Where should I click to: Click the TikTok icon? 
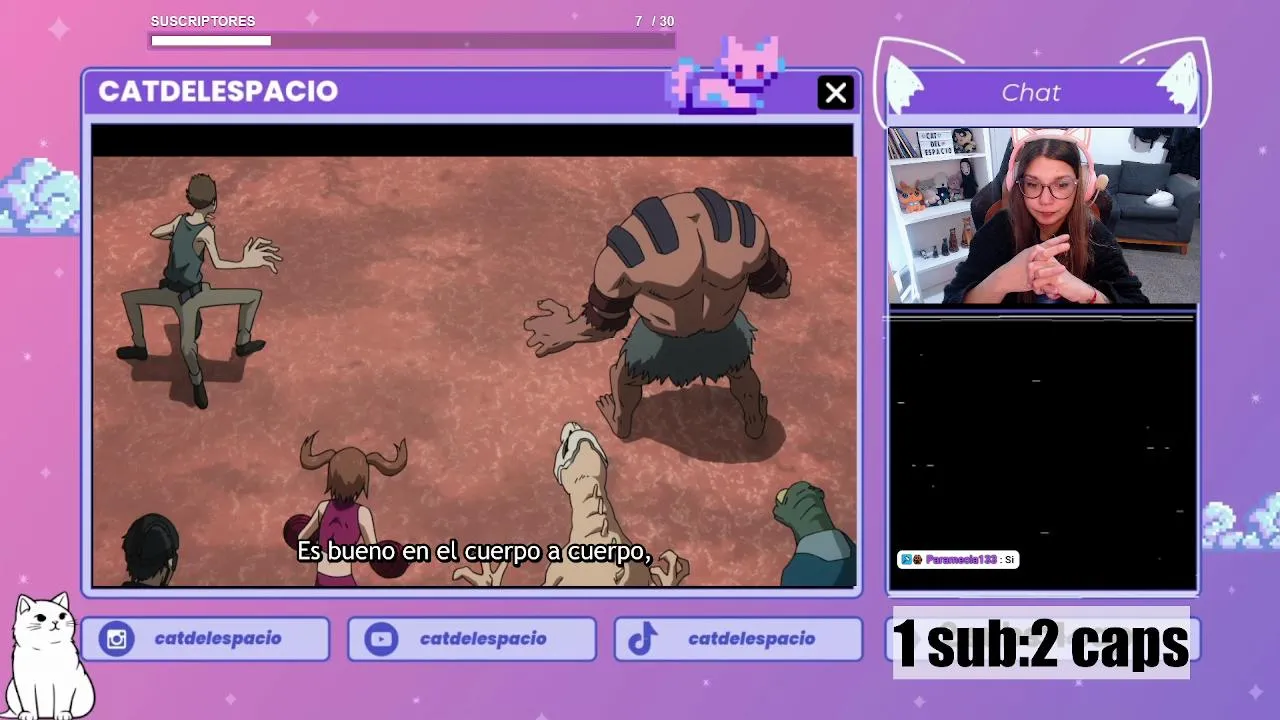[x=643, y=639]
